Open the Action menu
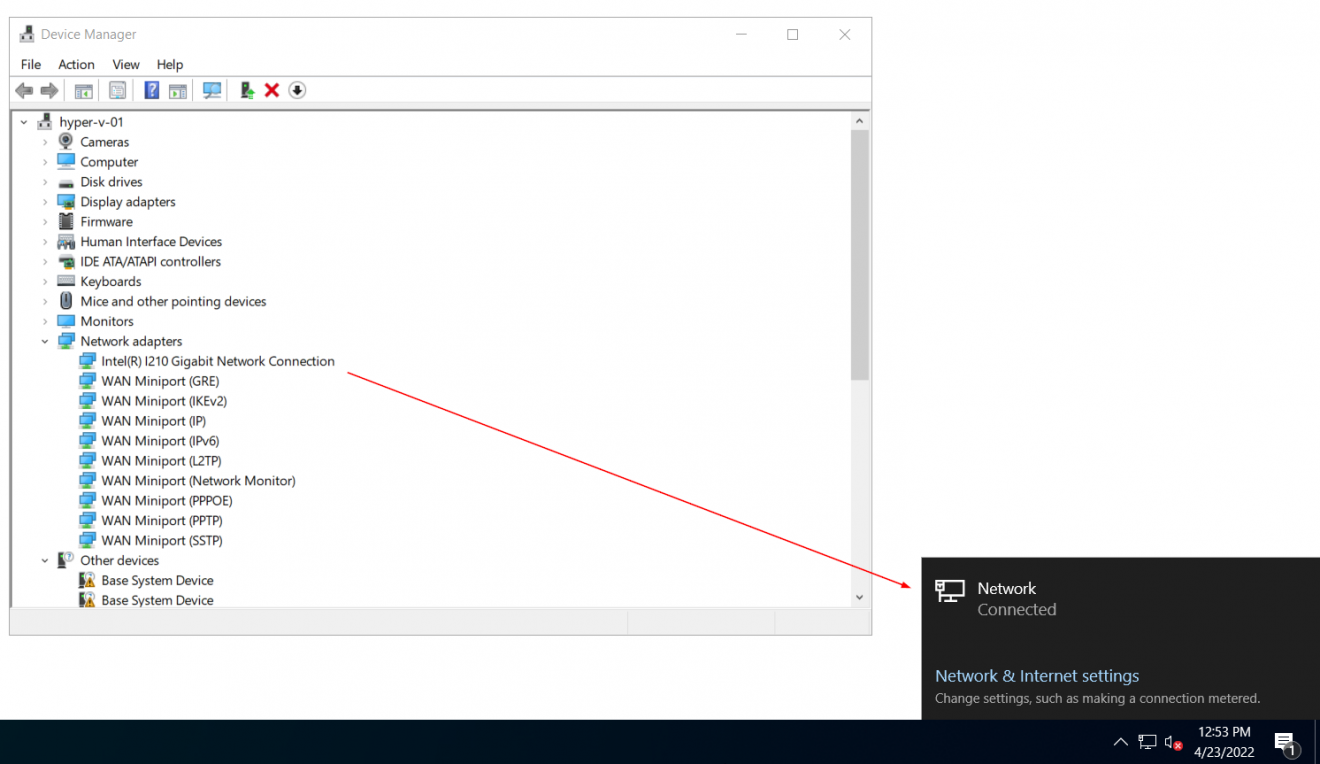Screen dimensions: 1320x764 (76, 64)
